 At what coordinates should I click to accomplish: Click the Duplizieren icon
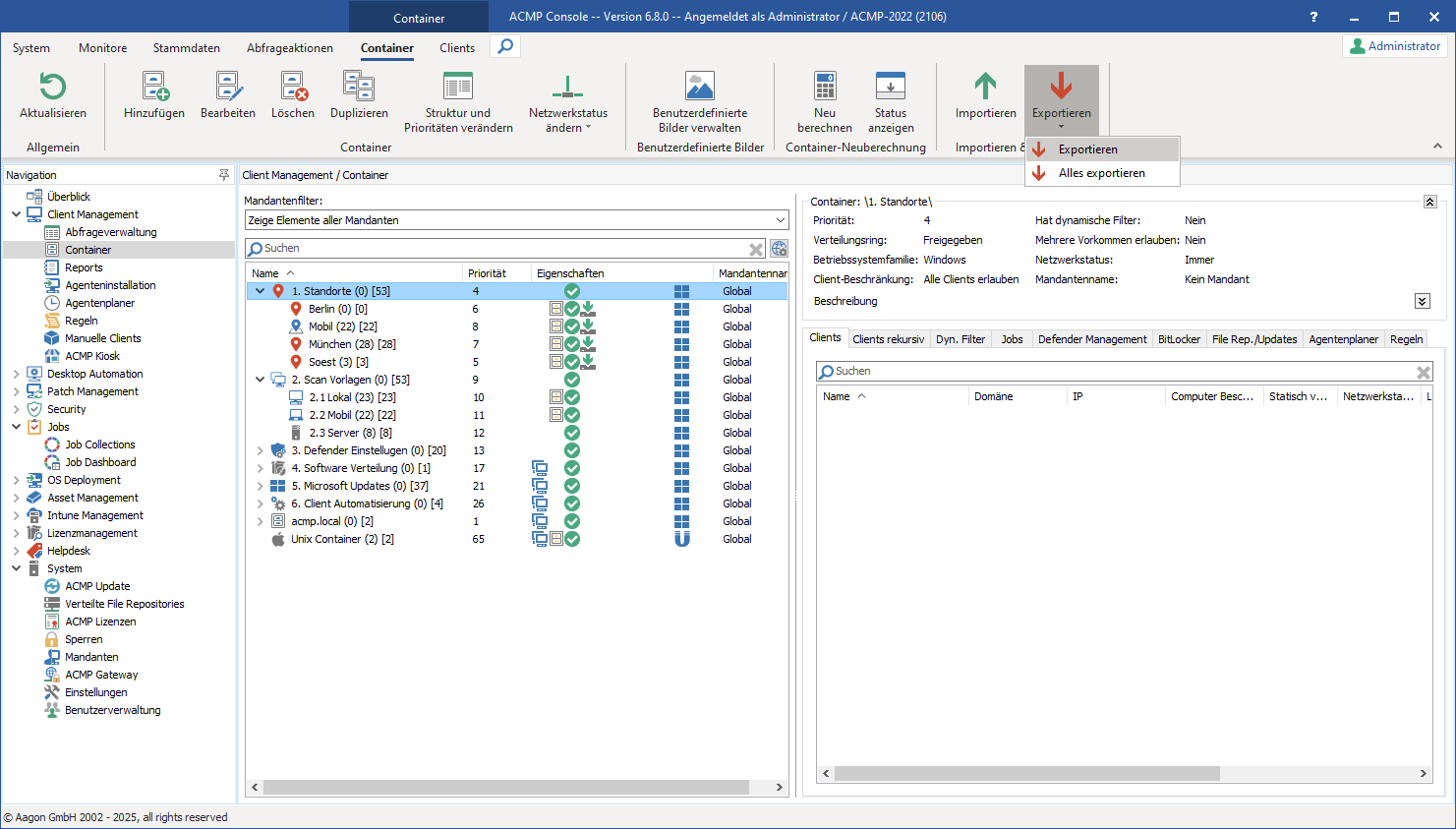pos(359,88)
